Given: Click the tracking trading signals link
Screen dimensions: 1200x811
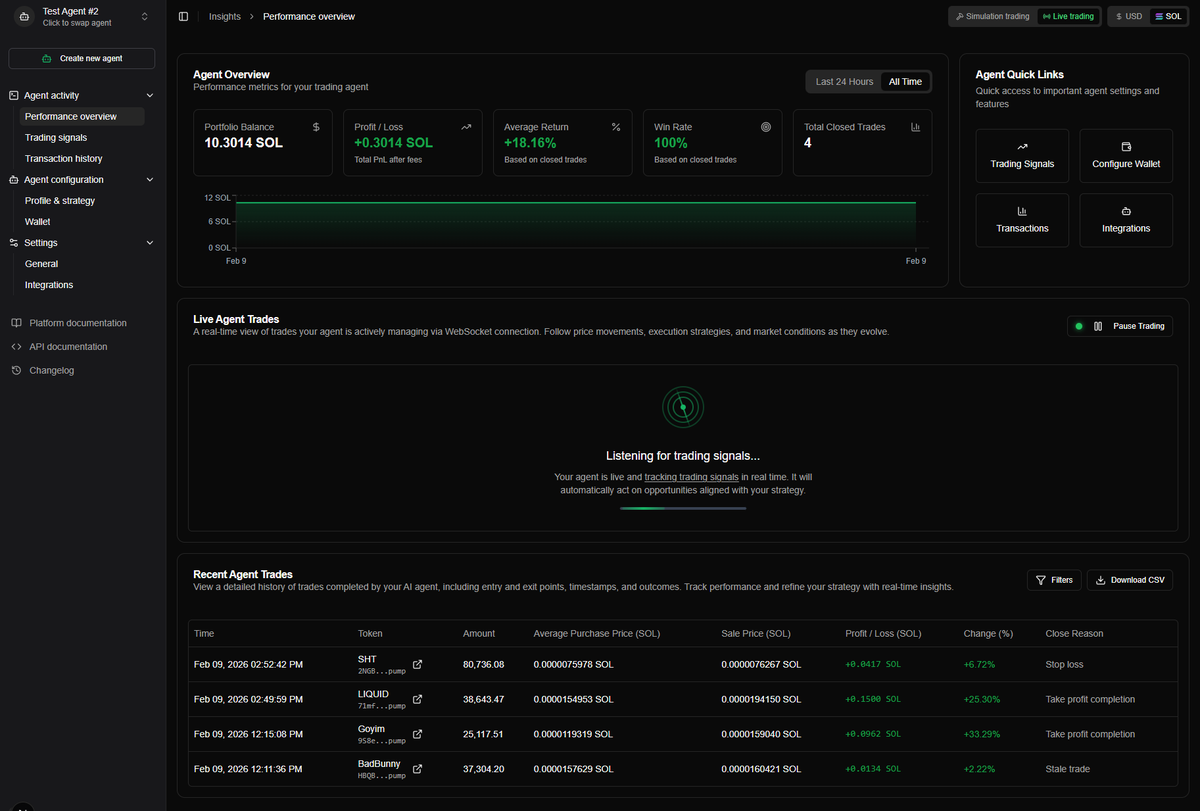Looking at the screenshot, I should click(x=691, y=477).
